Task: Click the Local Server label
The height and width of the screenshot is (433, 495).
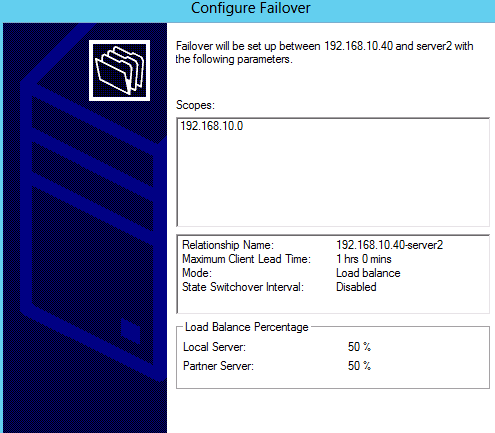Action: pos(214,347)
